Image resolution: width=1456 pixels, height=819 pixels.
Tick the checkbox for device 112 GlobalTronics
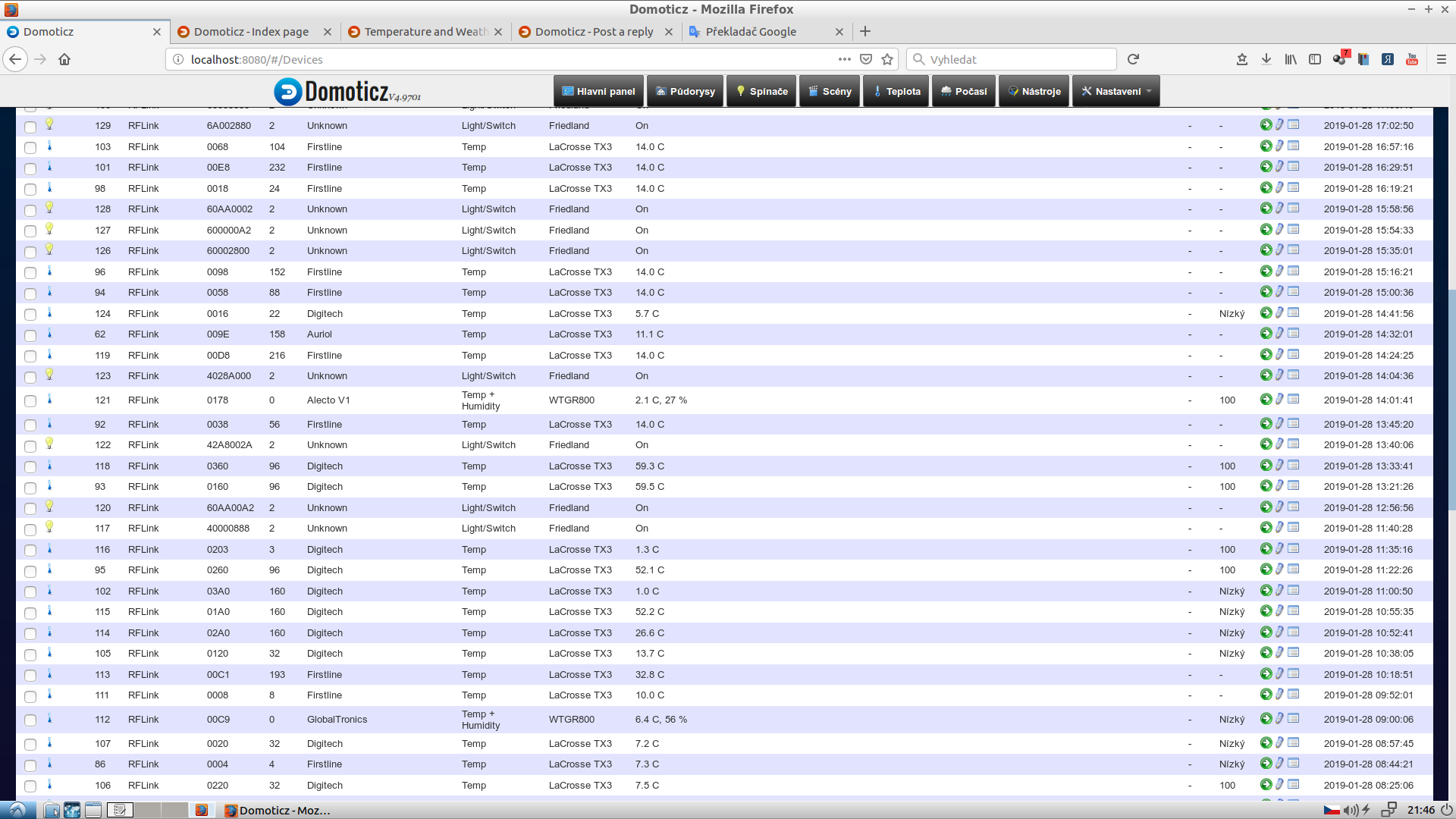point(30,720)
